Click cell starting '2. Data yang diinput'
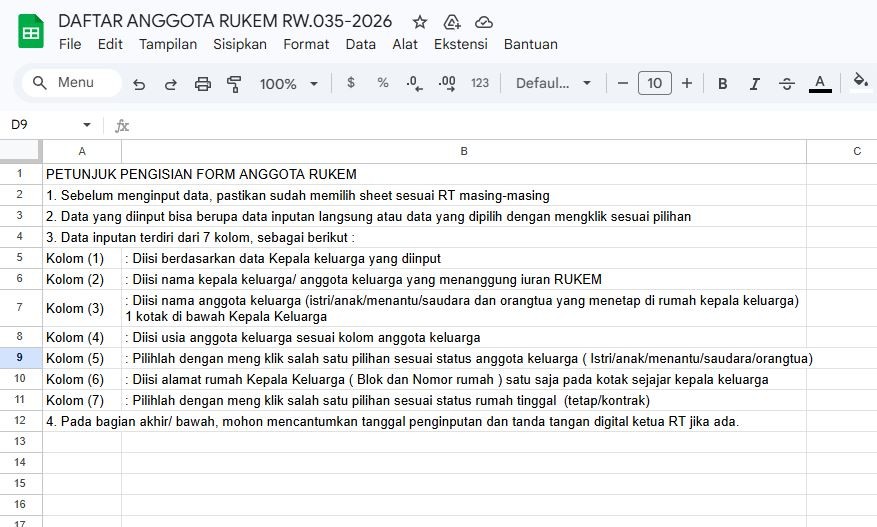The image size is (877, 527). [369, 216]
